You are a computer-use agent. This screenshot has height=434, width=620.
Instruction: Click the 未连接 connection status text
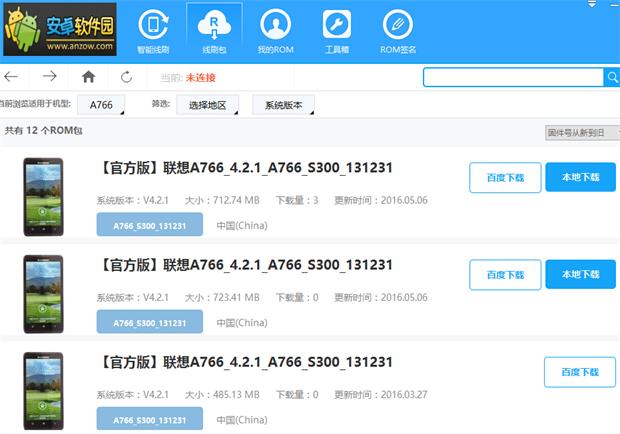point(200,77)
